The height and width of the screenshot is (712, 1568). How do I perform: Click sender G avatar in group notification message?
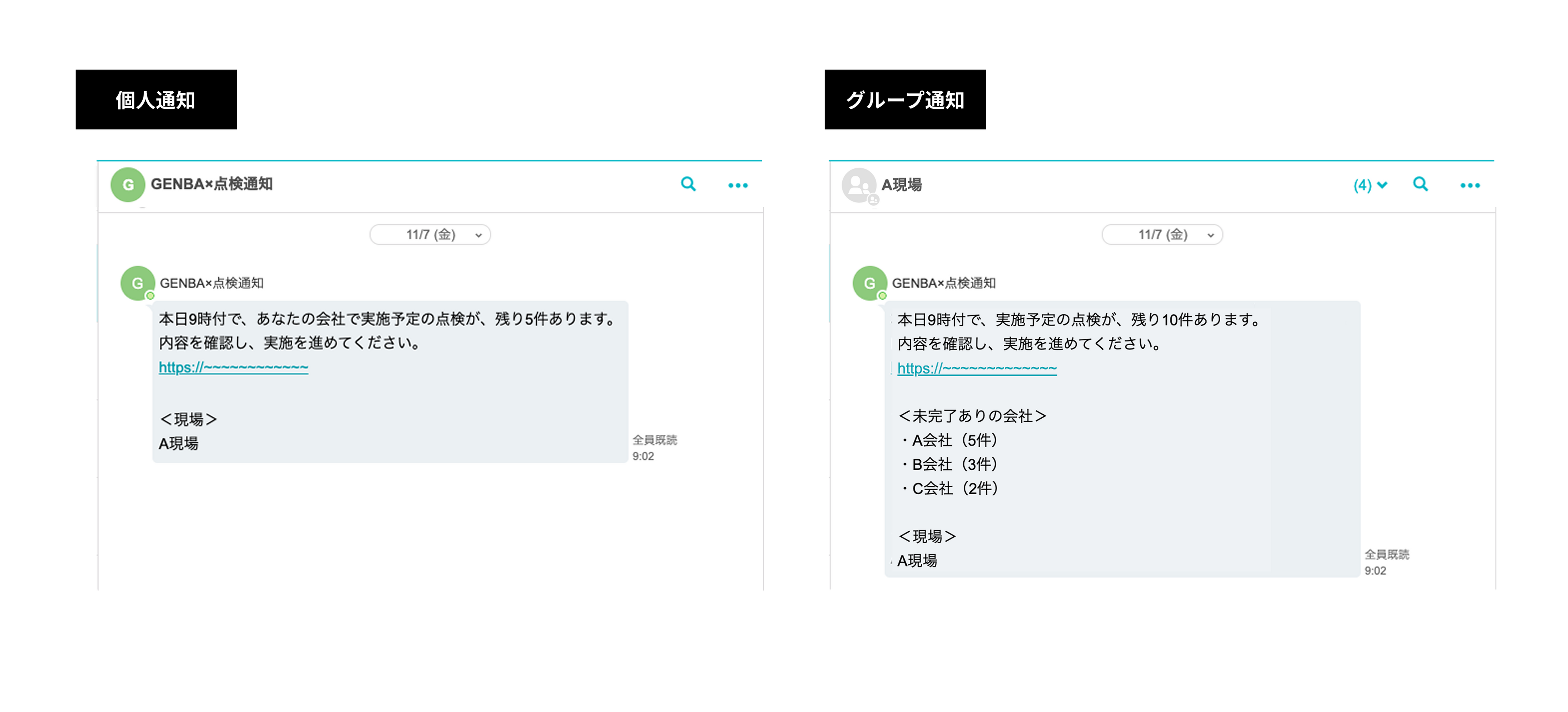(869, 283)
